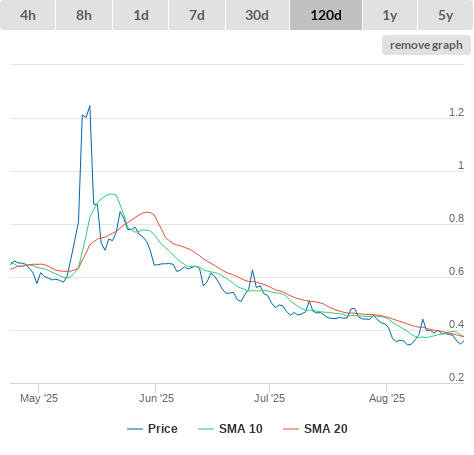Switch to the 8h time range
This screenshot has height=455, width=474.
point(84,15)
